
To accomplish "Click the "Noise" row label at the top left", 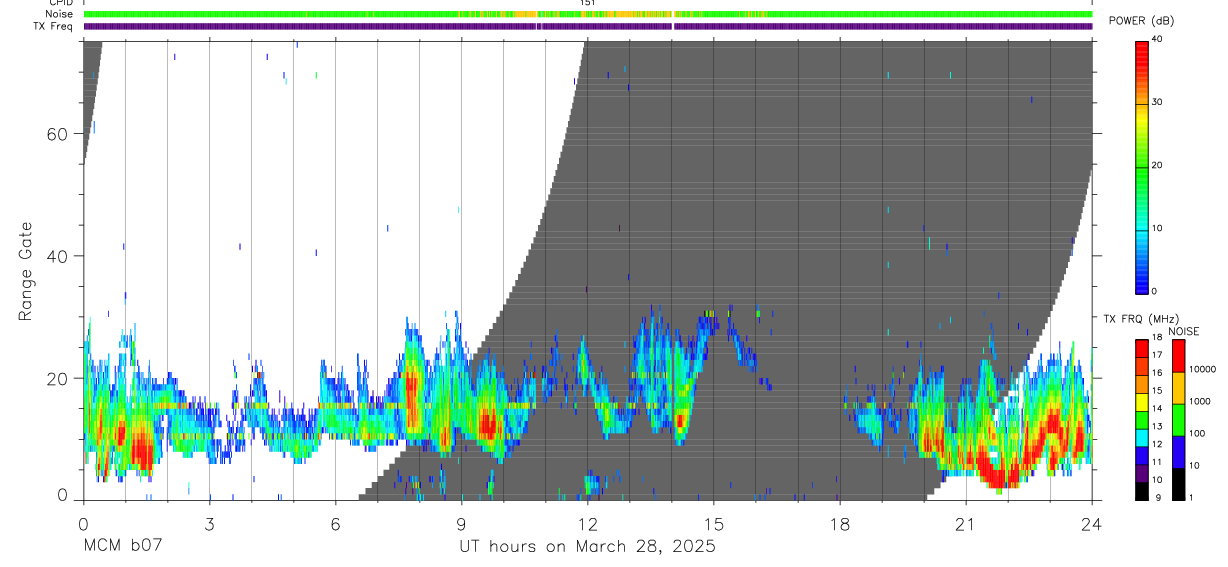I will point(60,14).
